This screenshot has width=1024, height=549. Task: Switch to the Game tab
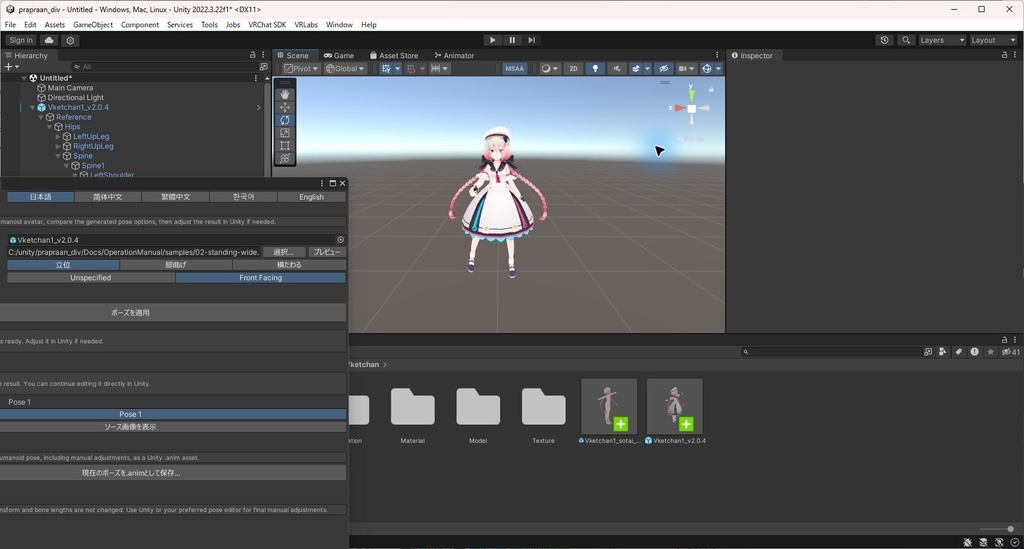click(339, 55)
